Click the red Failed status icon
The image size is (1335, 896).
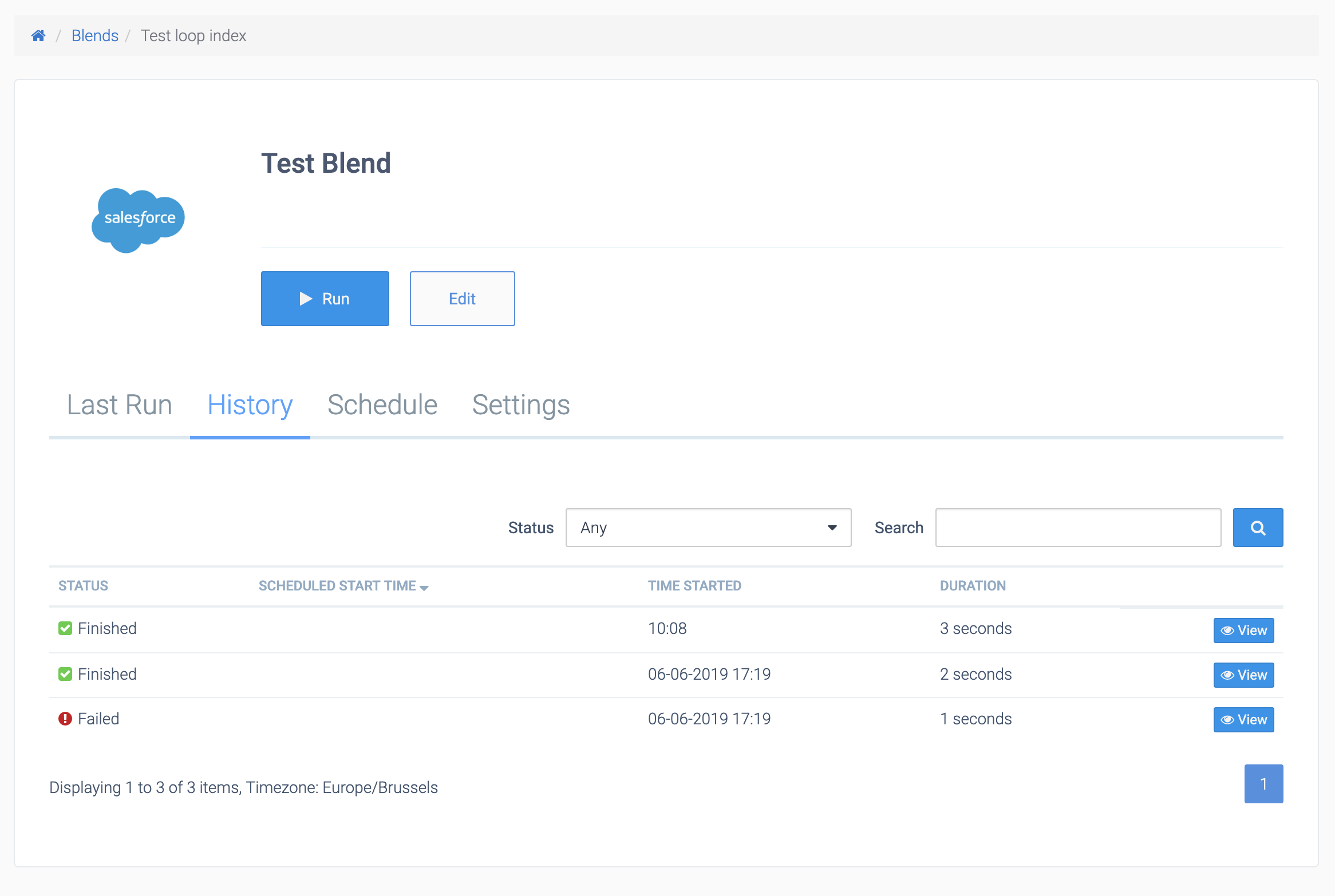coord(65,719)
